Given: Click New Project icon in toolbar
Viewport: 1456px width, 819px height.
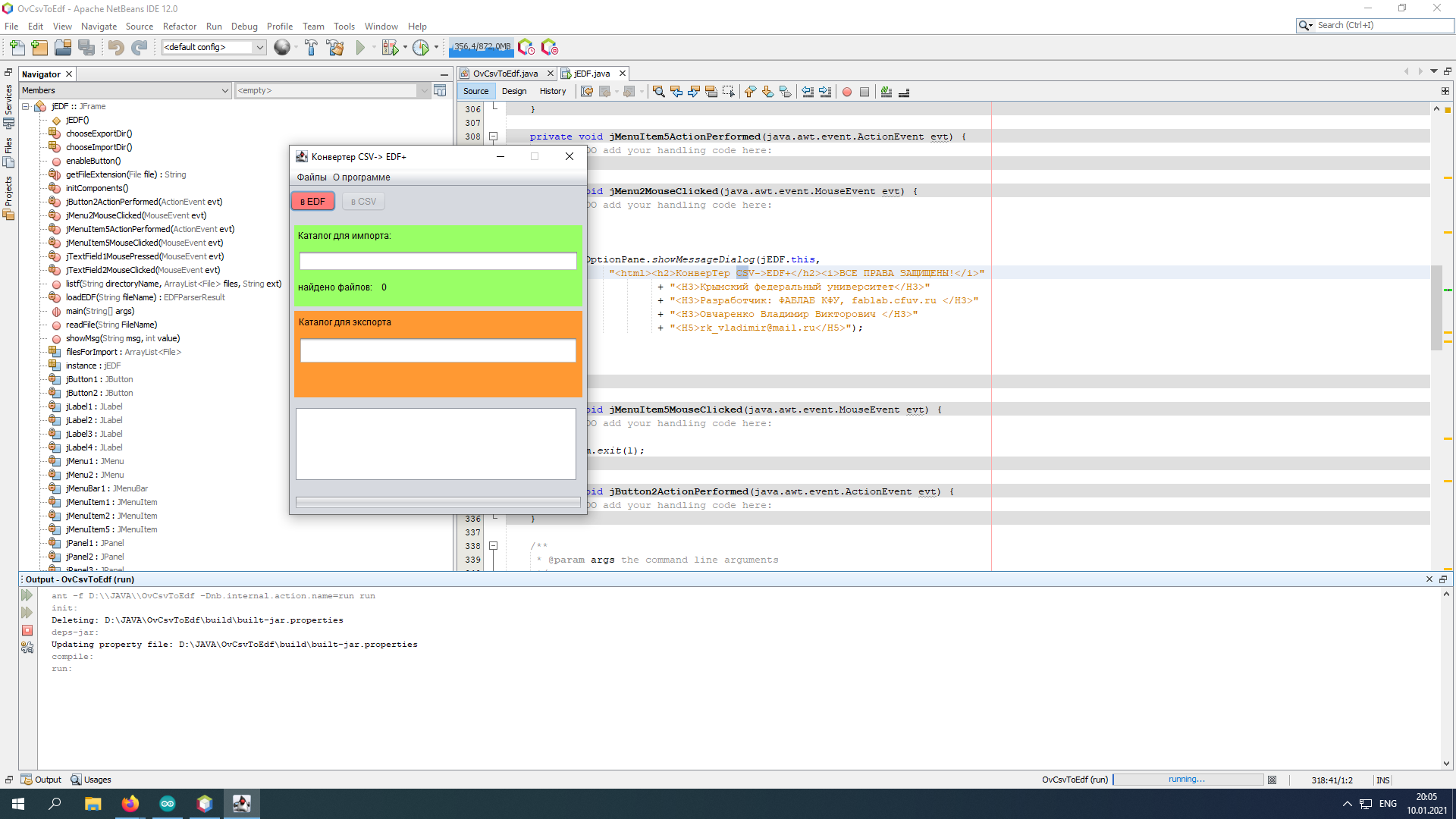Looking at the screenshot, I should (x=39, y=48).
